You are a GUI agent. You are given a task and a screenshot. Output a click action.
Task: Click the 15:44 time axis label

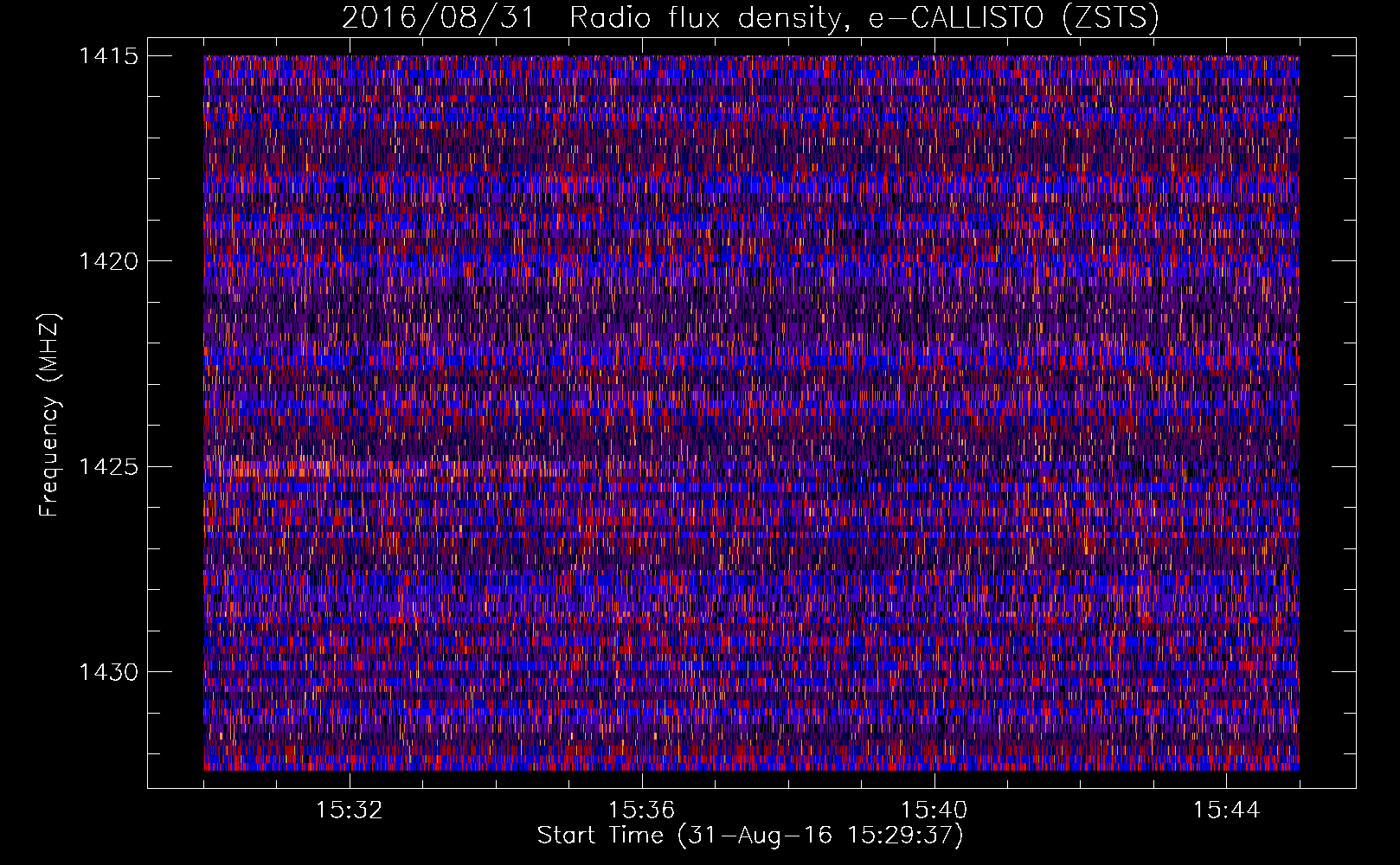coord(1226,811)
